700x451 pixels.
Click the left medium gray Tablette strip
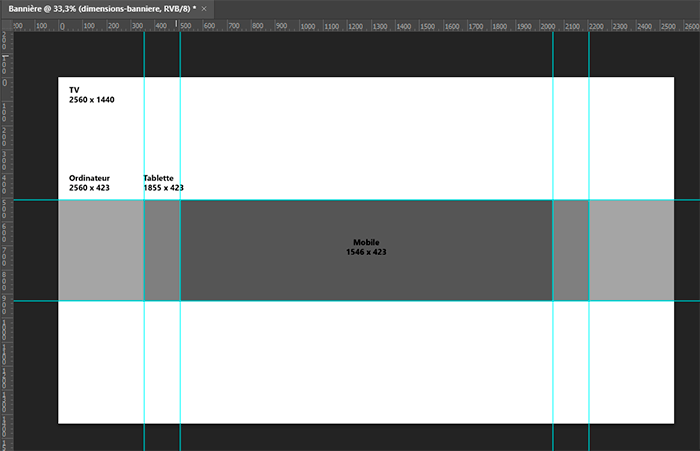[x=162, y=250]
